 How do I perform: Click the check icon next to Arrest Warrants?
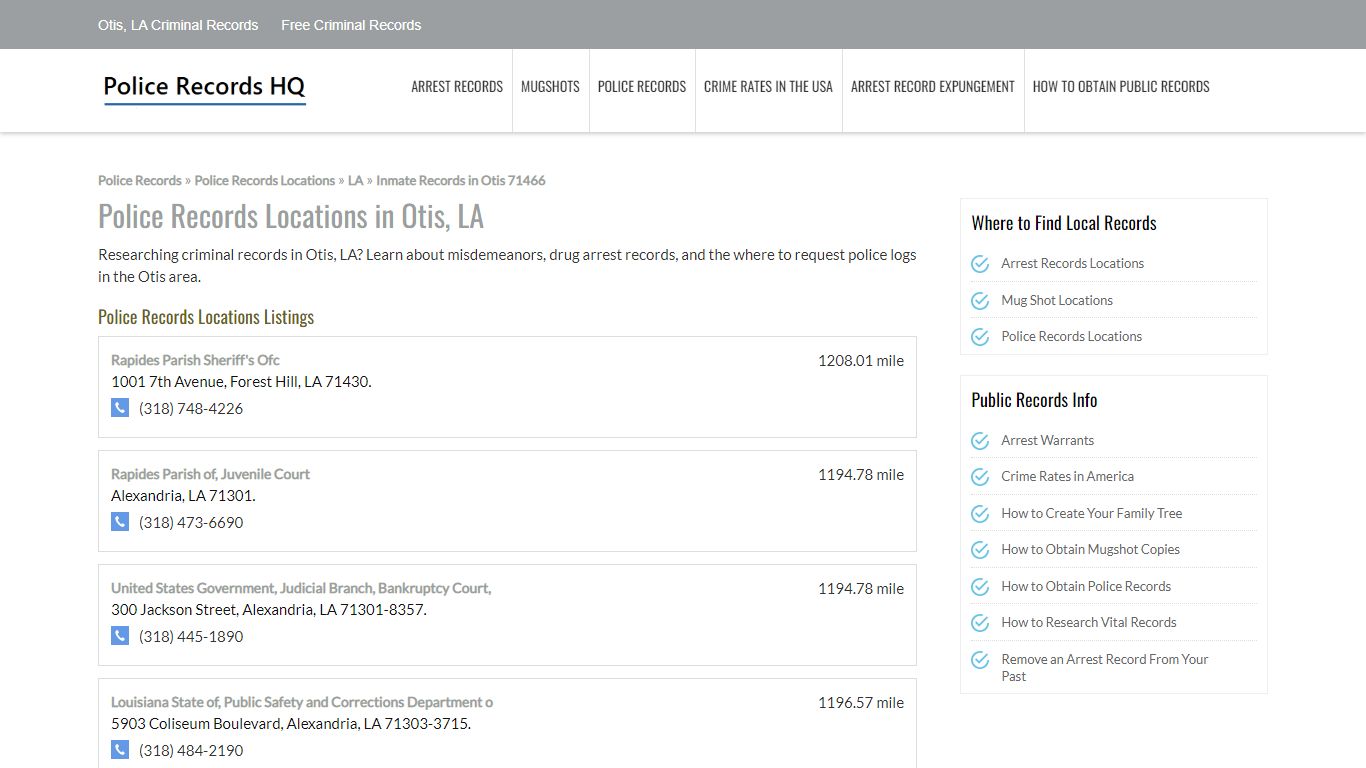pos(980,441)
